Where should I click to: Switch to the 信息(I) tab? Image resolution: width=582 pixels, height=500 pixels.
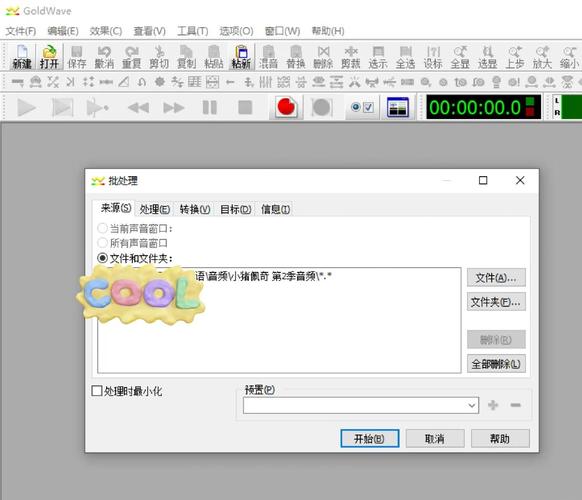(x=275, y=209)
